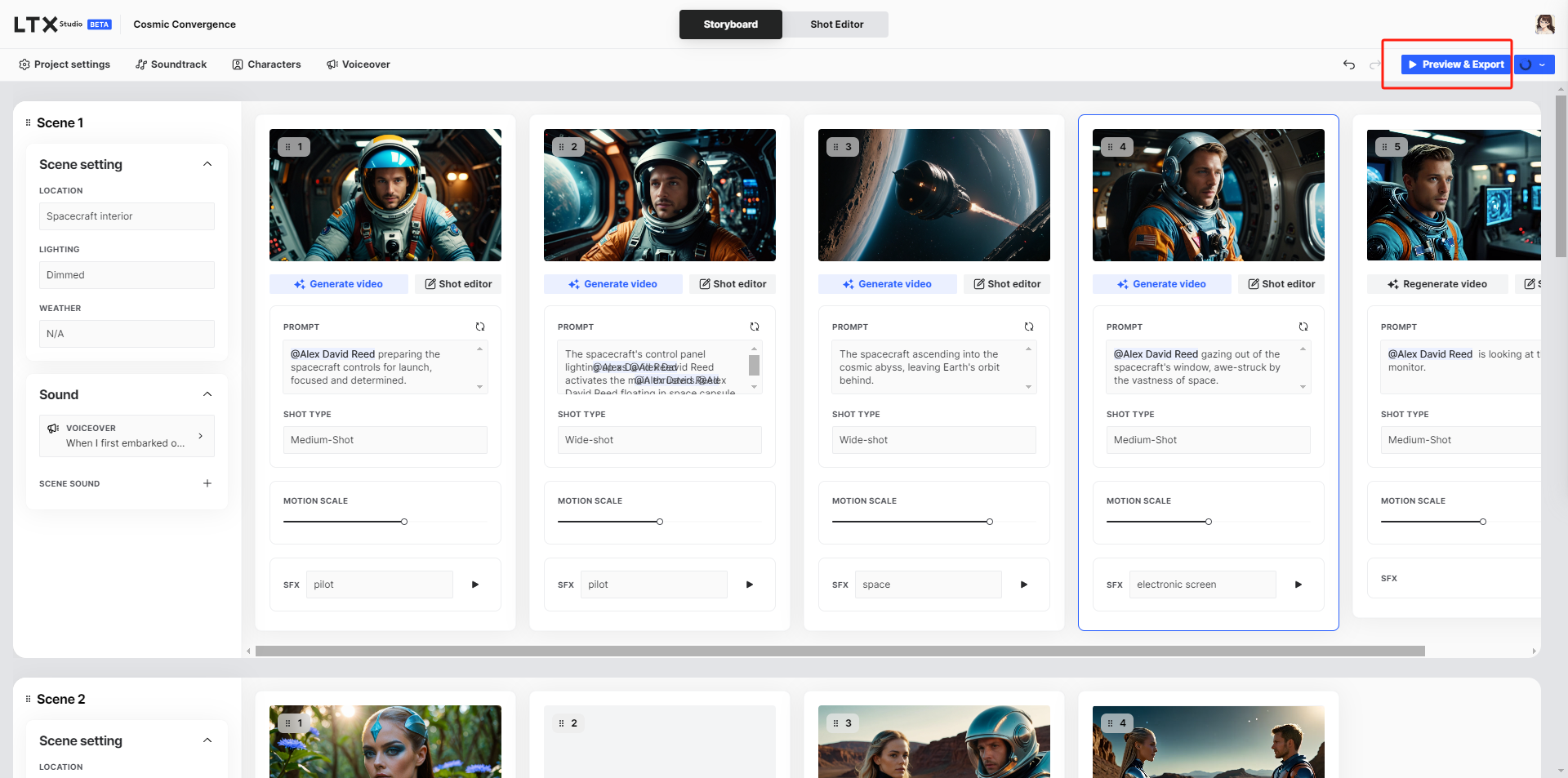
Task: Generate video for shot 3
Action: pos(888,284)
